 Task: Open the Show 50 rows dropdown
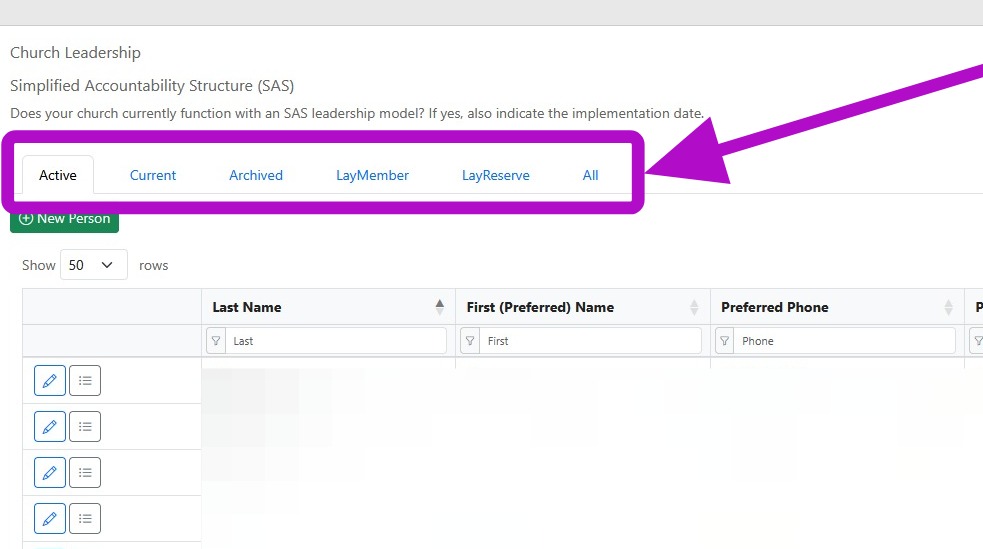(93, 265)
